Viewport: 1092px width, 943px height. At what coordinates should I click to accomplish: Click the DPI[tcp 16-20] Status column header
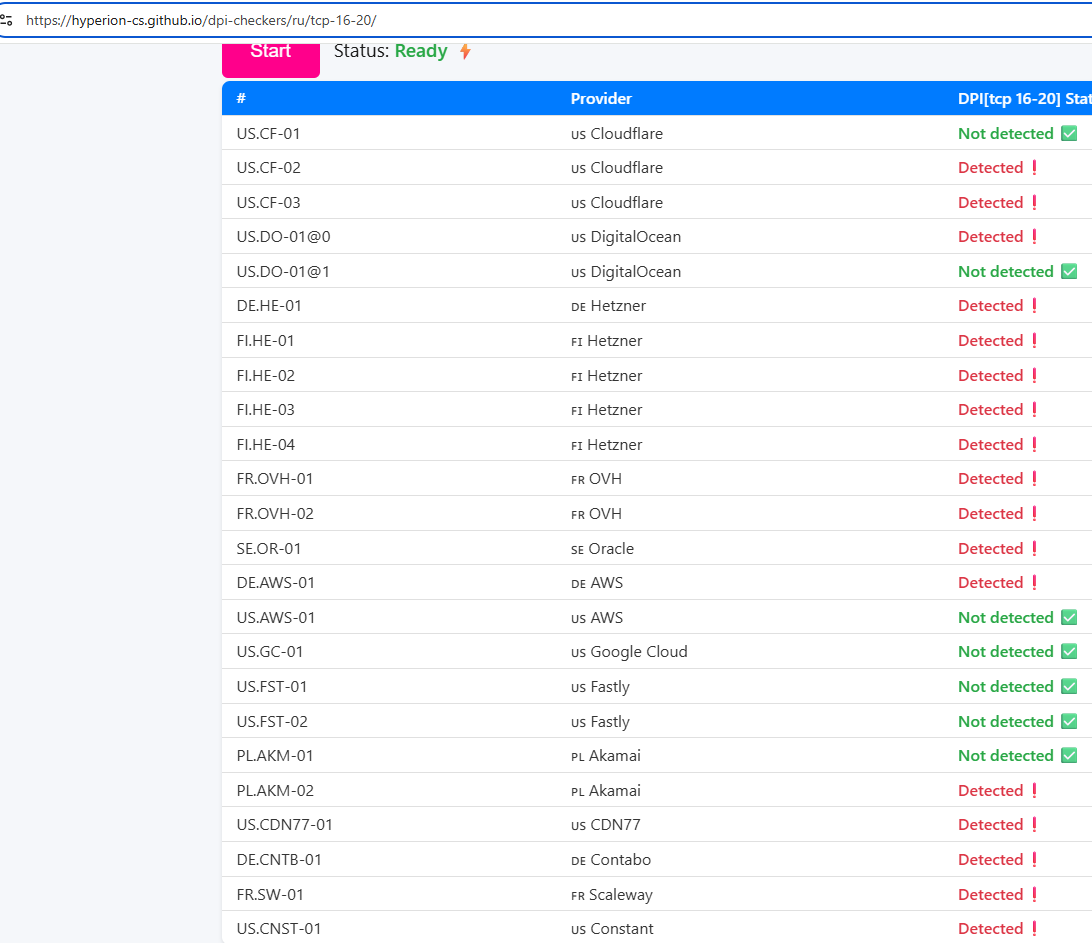[x=1024, y=98]
